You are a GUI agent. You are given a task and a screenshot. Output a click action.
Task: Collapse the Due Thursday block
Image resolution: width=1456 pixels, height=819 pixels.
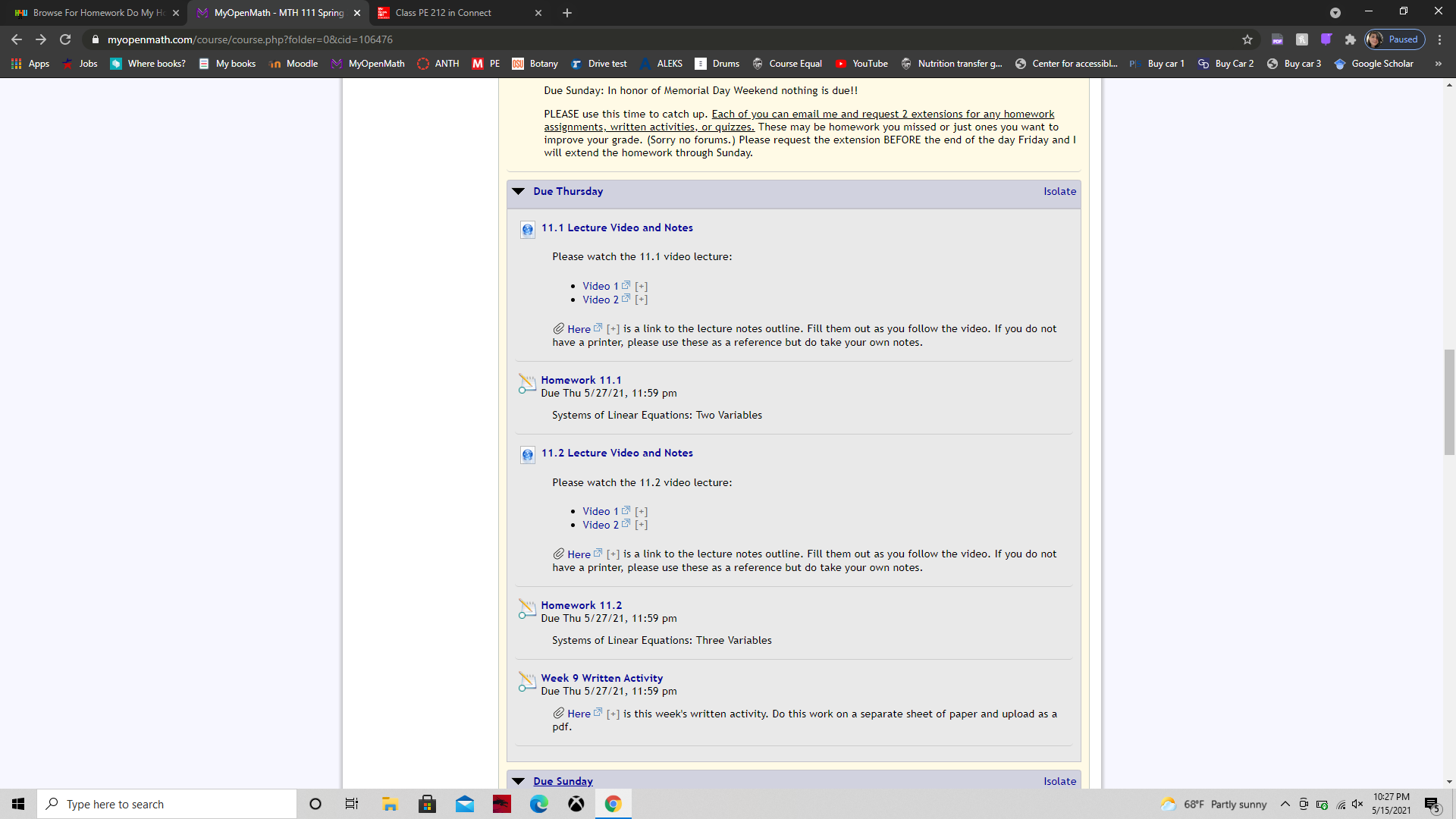(519, 191)
